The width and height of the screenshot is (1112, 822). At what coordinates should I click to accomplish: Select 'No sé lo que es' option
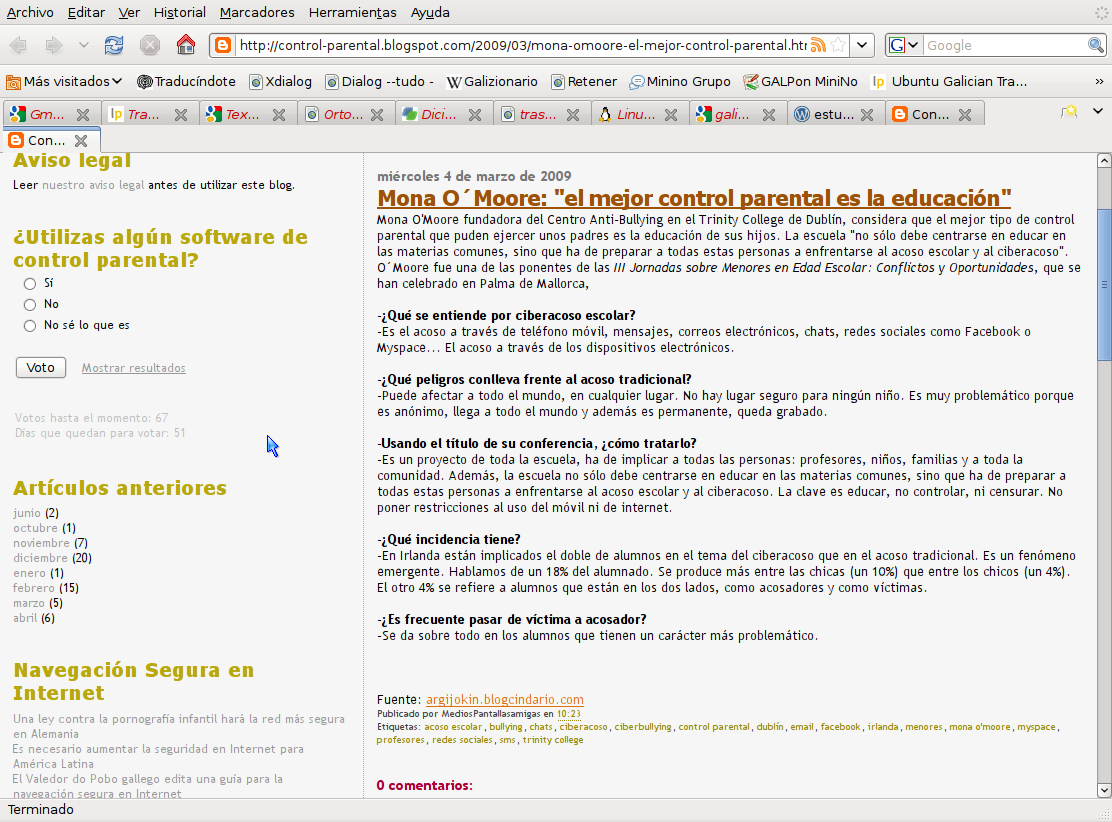pyautogui.click(x=30, y=326)
